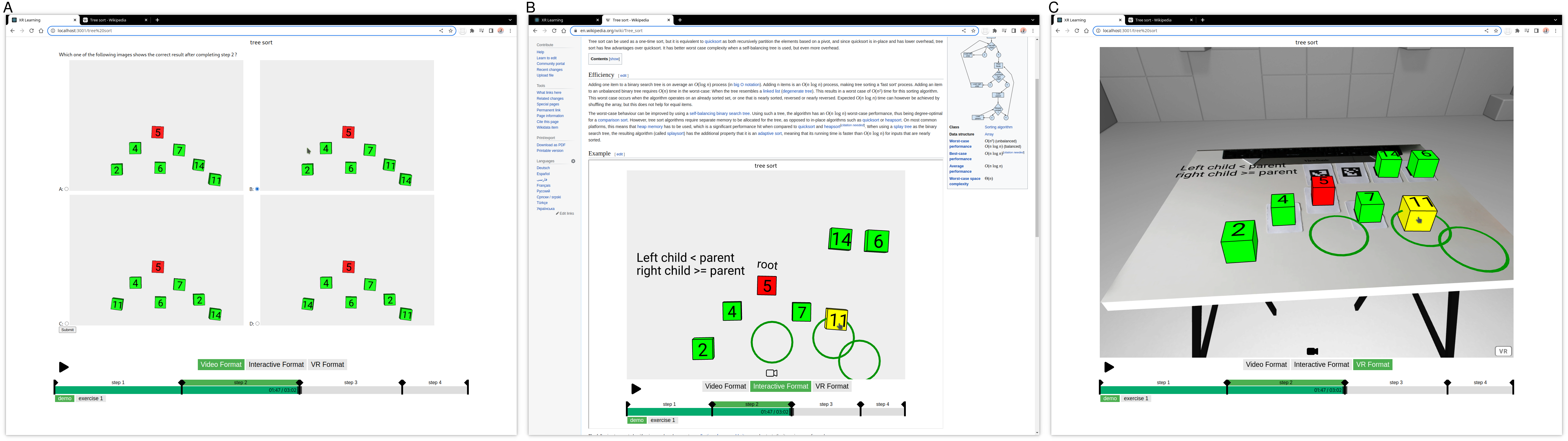Play the embedded lesson in window B
Image resolution: width=1568 pixels, height=441 pixels.
pos(635,389)
